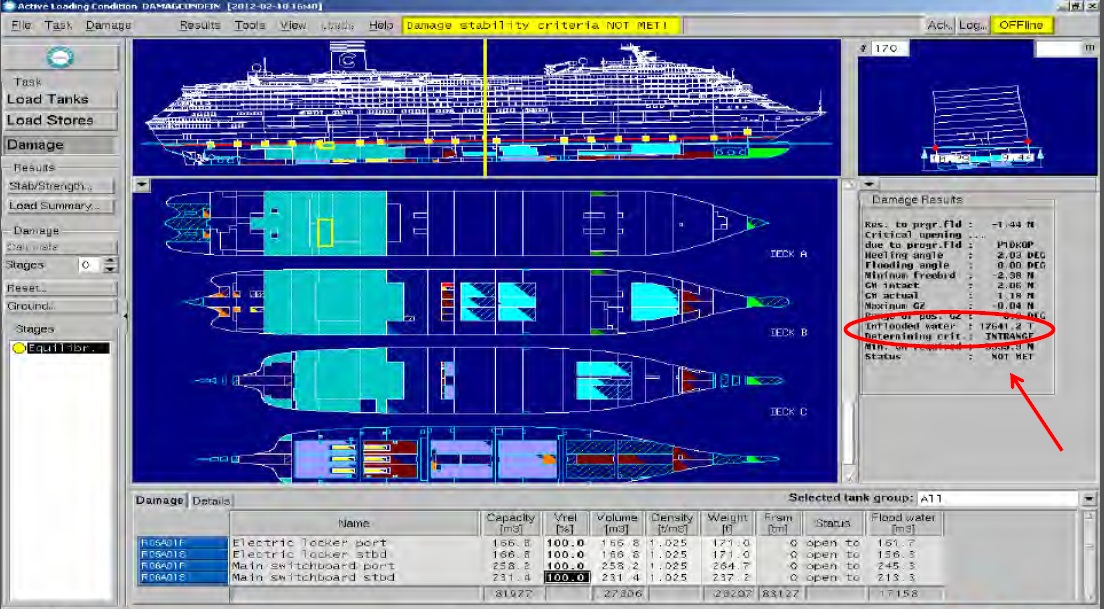
Task: Expand the Selected tank group dropdown
Action: (x=1089, y=499)
